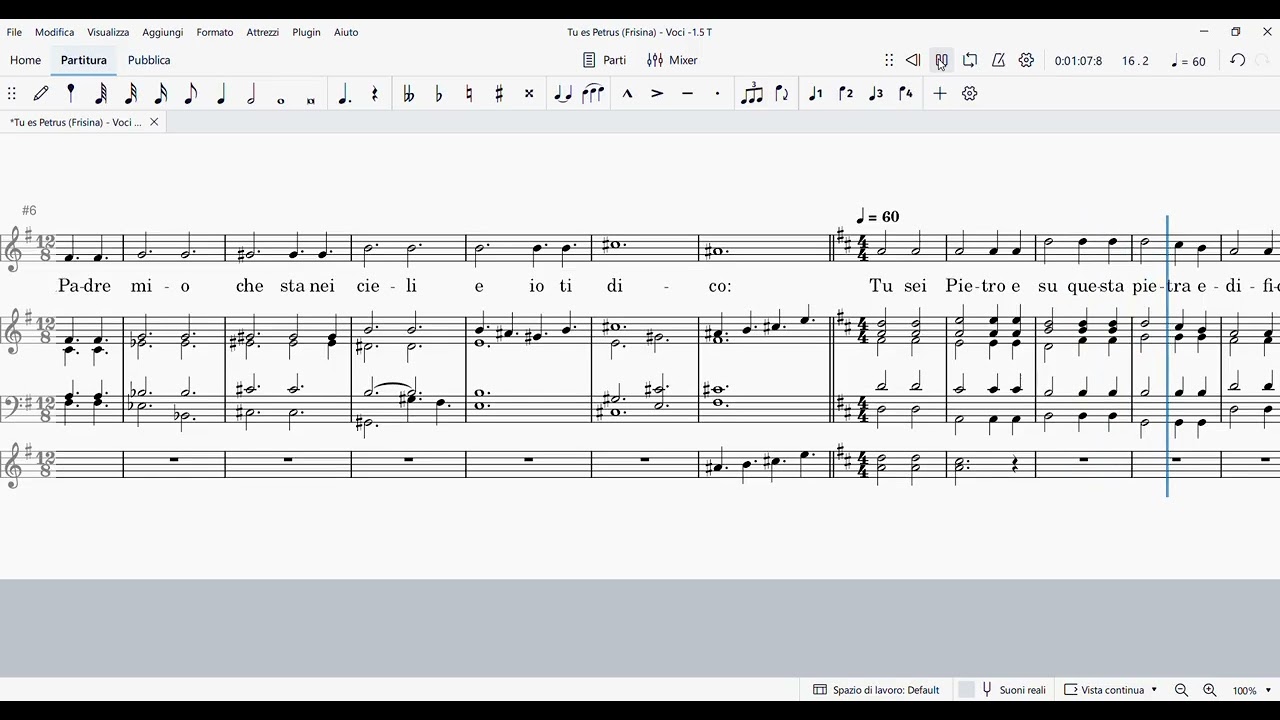Image resolution: width=1280 pixels, height=720 pixels.
Task: Rewind playback to start
Action: pos(913,60)
